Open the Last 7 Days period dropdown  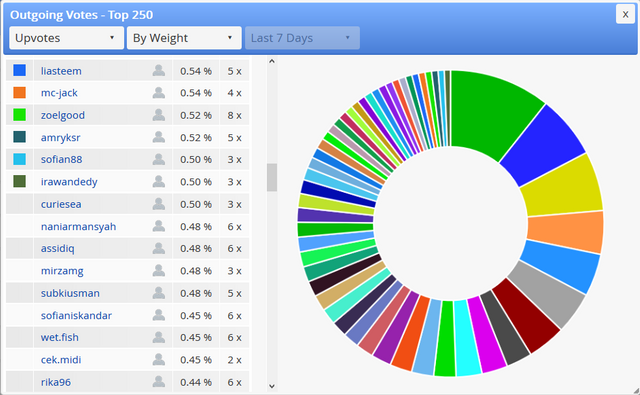tap(302, 38)
